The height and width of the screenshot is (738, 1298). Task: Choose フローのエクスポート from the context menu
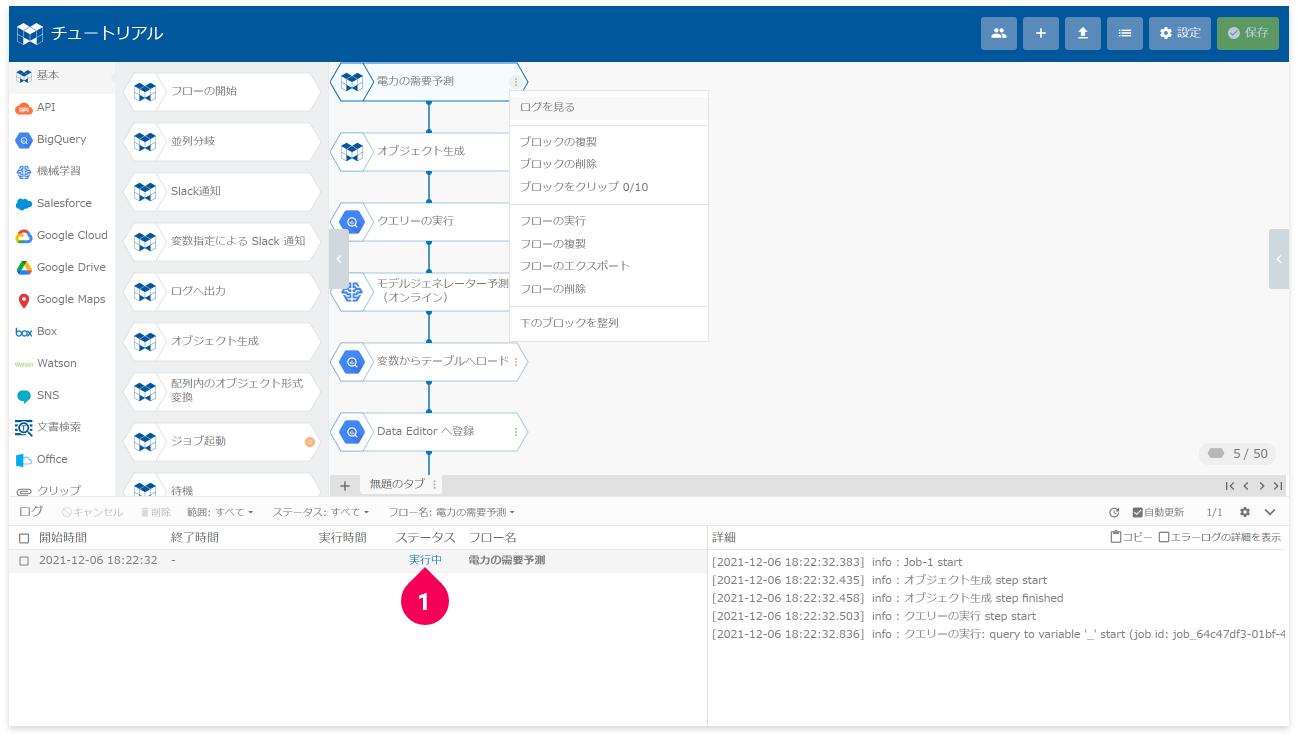click(609, 266)
